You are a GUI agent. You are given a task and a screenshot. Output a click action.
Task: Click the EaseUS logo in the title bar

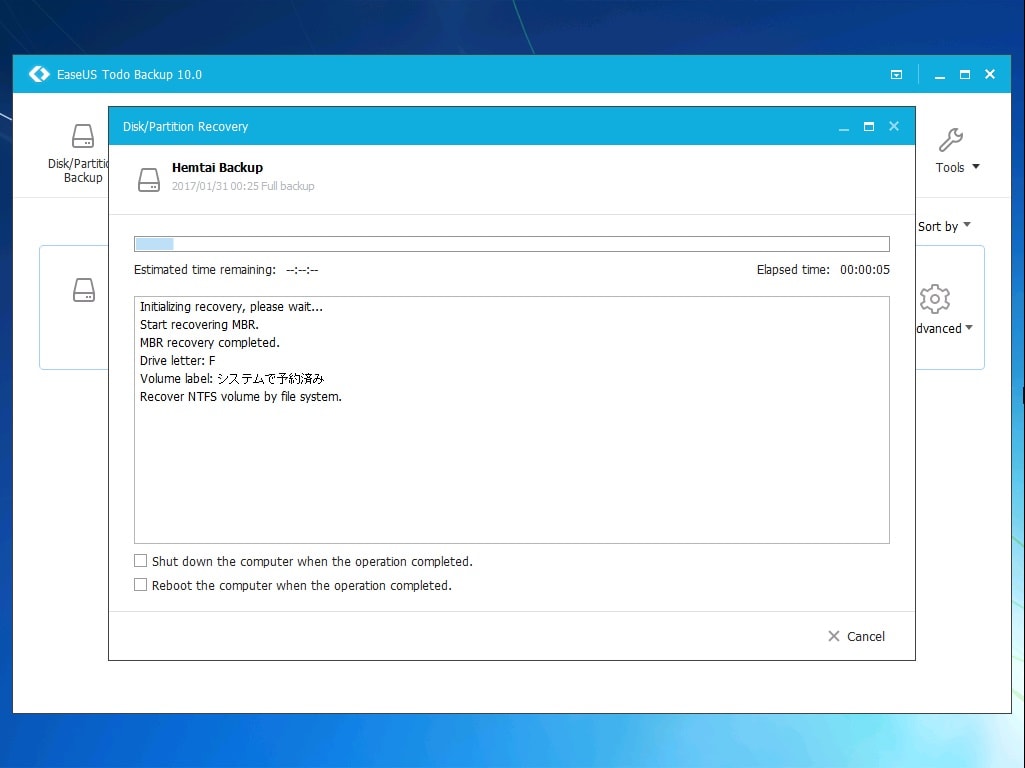[x=39, y=74]
